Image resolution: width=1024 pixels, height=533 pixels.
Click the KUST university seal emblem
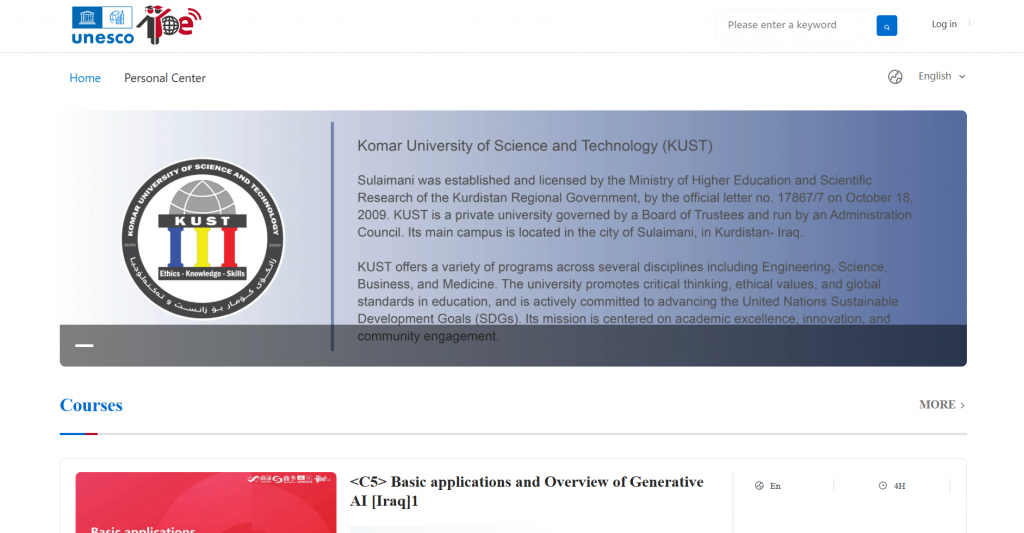[202, 238]
